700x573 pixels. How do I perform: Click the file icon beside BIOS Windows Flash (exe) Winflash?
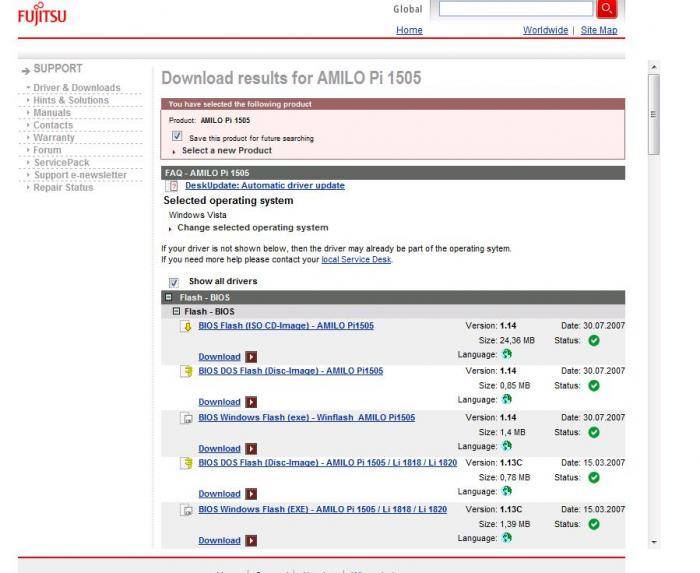click(187, 418)
